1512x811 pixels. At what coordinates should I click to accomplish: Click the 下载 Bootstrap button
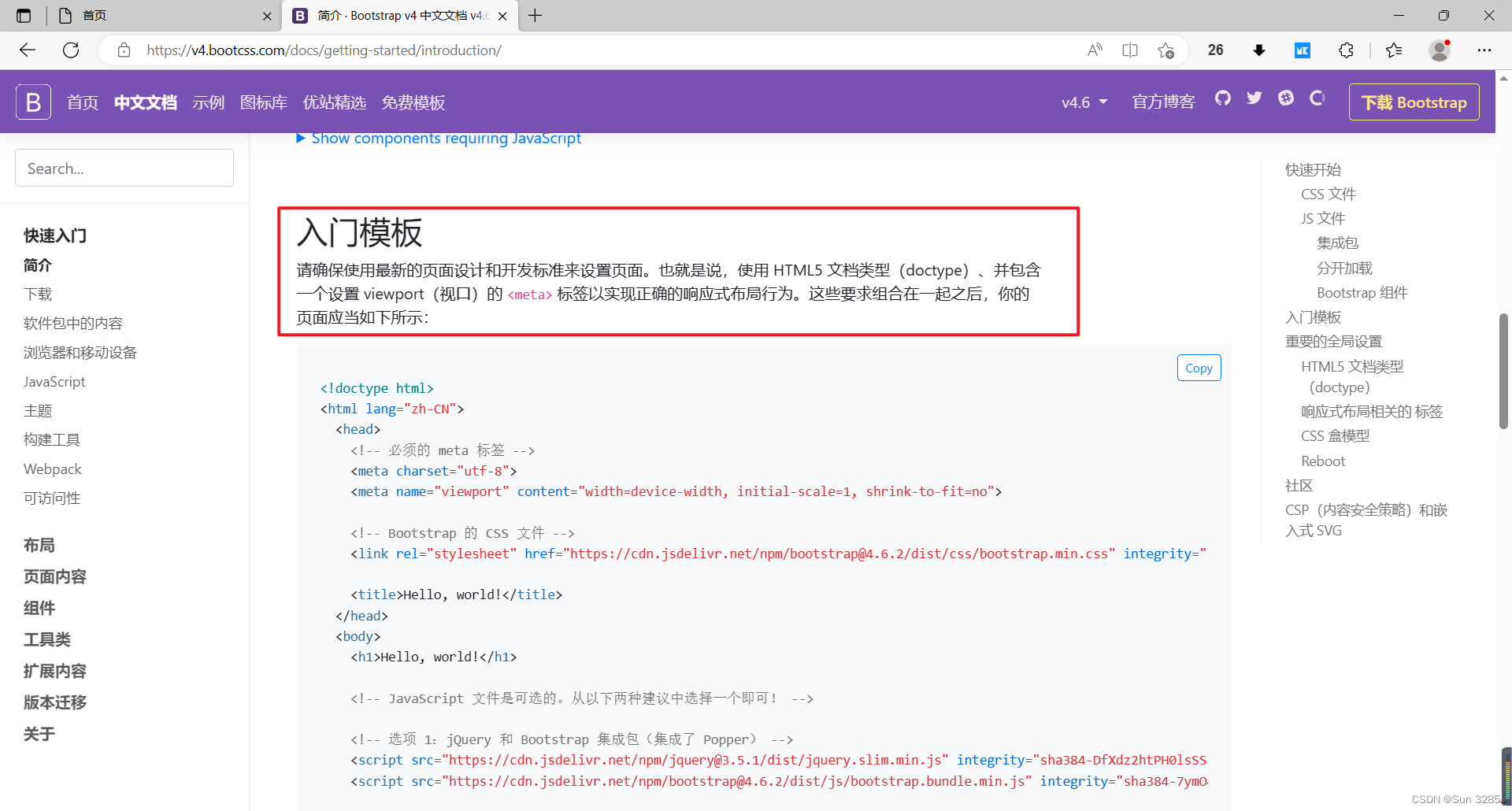[1414, 102]
